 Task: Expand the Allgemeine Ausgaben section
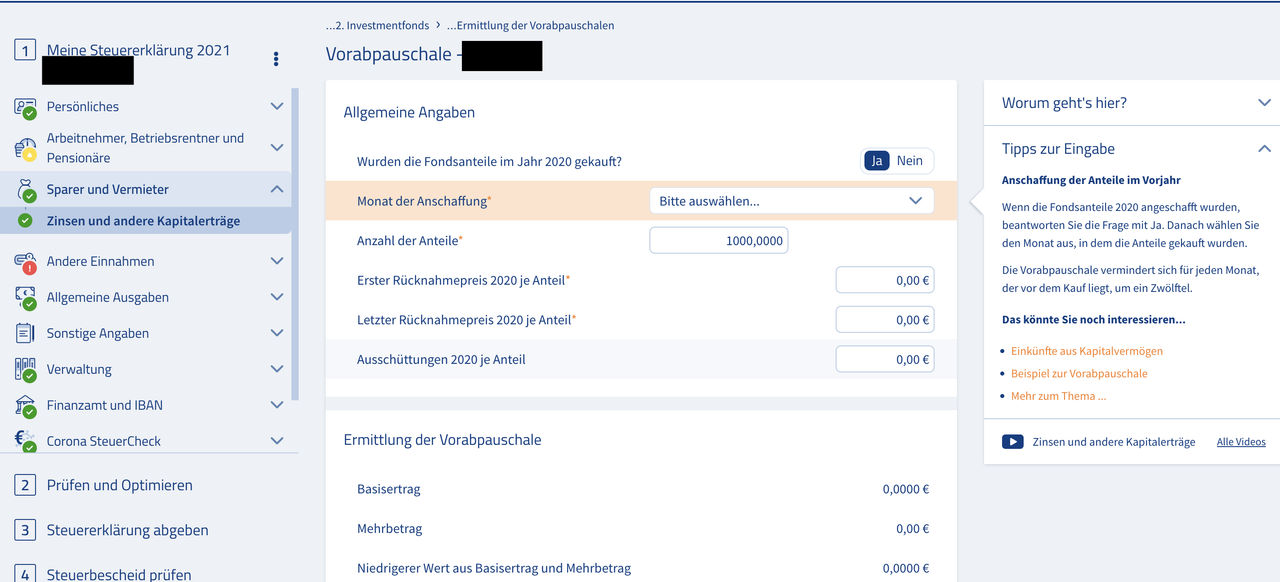click(x=277, y=297)
